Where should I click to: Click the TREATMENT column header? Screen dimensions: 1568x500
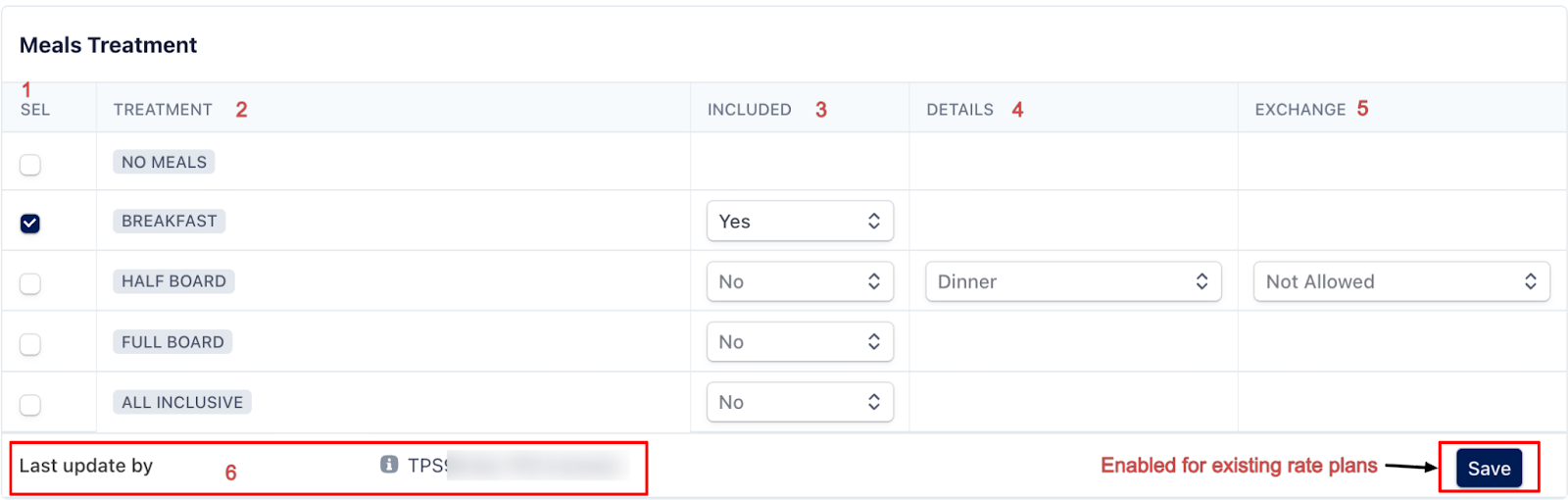coord(163,110)
